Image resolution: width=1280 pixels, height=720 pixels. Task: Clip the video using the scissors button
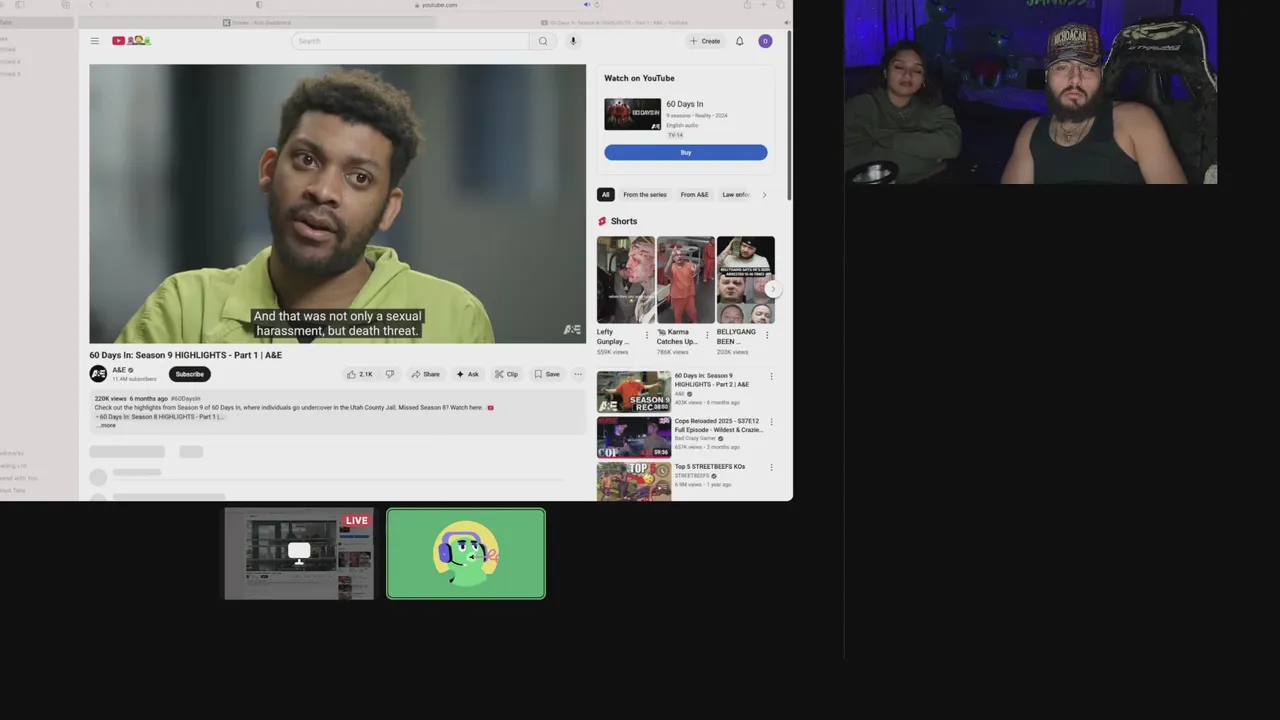[x=506, y=374]
